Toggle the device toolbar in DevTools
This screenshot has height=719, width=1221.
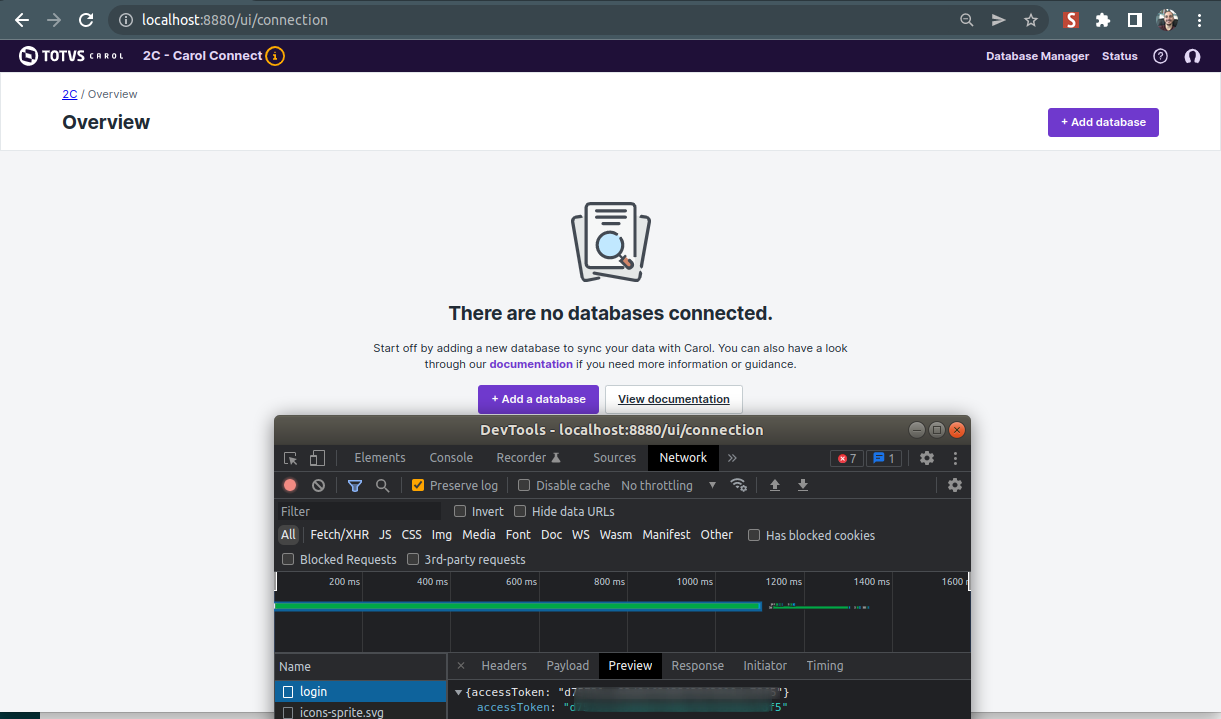[x=316, y=457]
